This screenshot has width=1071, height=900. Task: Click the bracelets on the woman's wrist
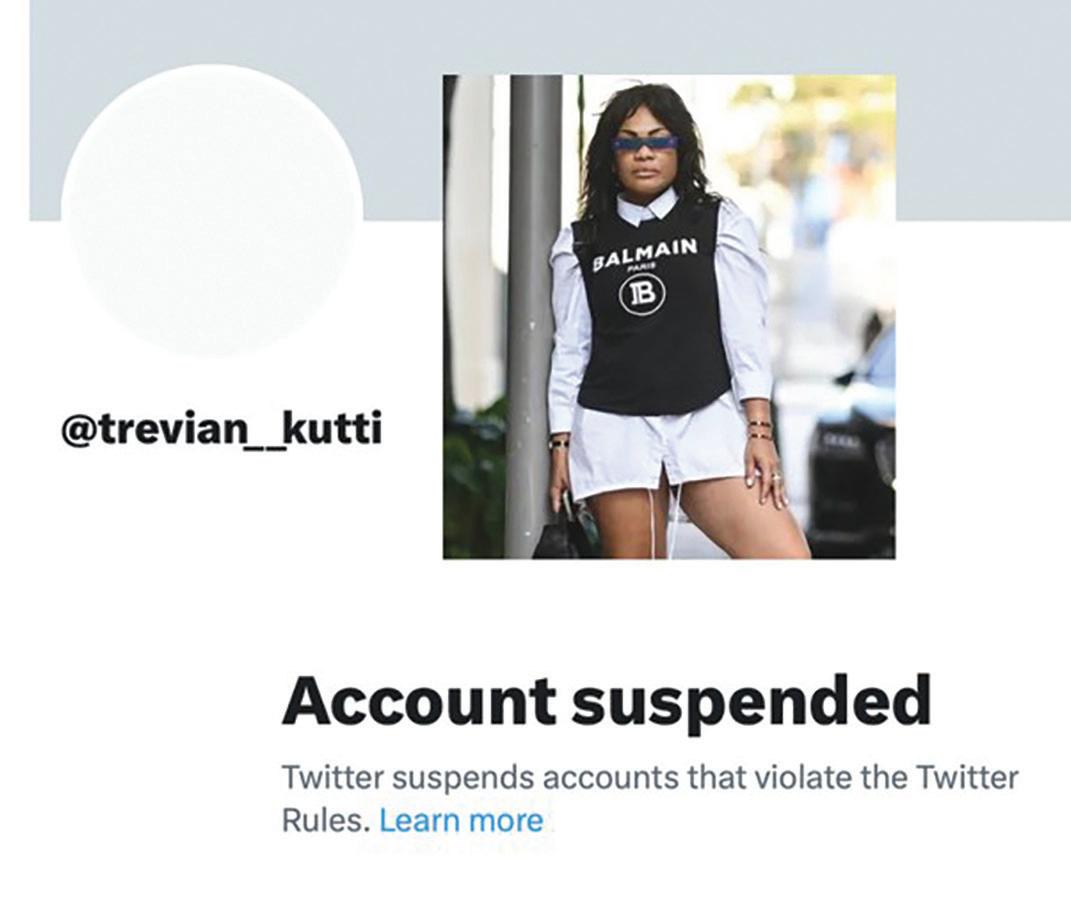758,430
